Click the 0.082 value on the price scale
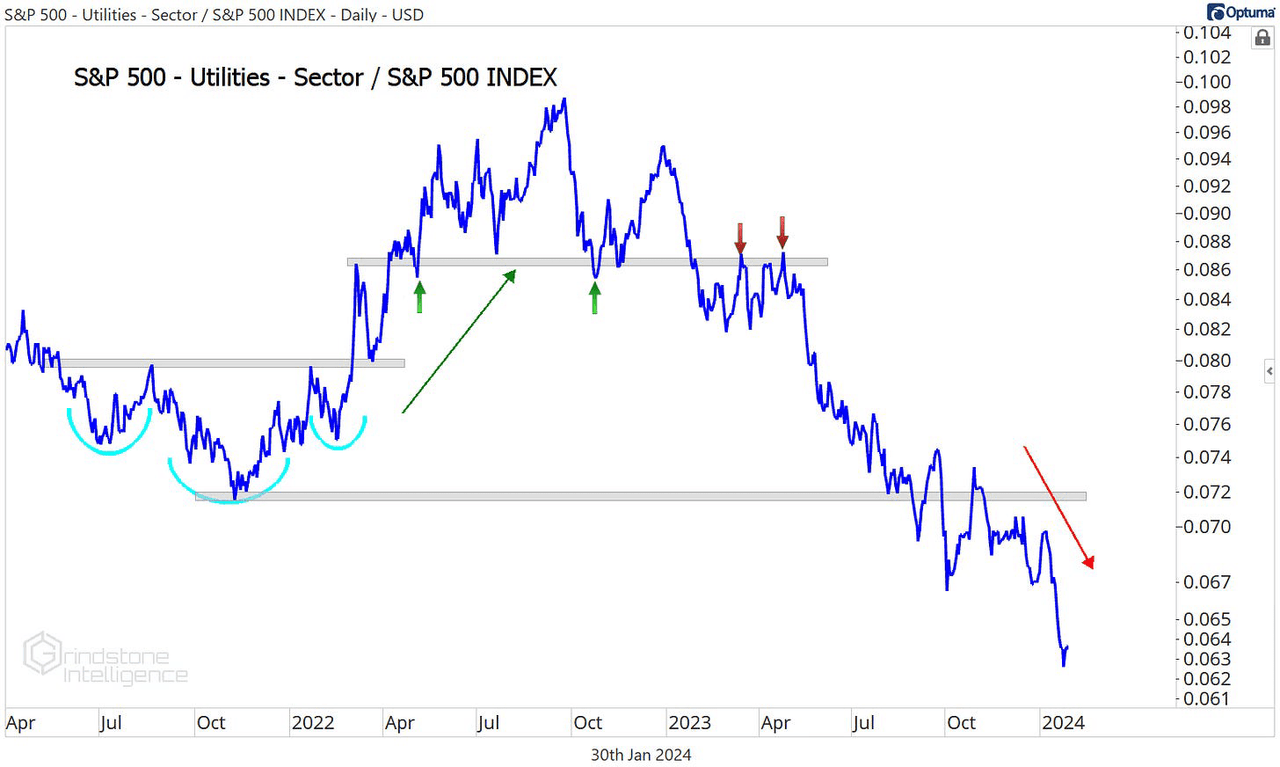Viewport: 1280px width, 767px height. click(1207, 328)
